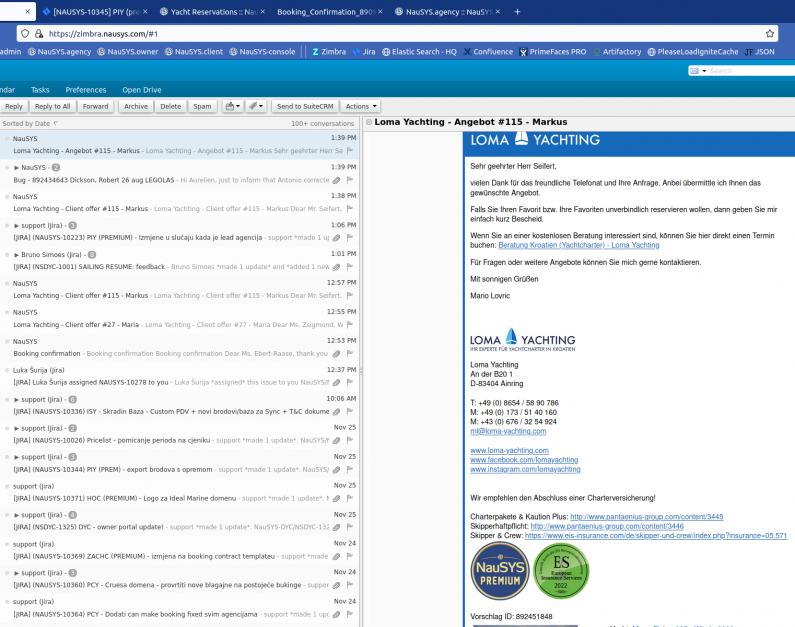Screen dimensions: 795x627
Task: Click the attachment icon on Bug 892434643 row
Action: (x=336, y=180)
